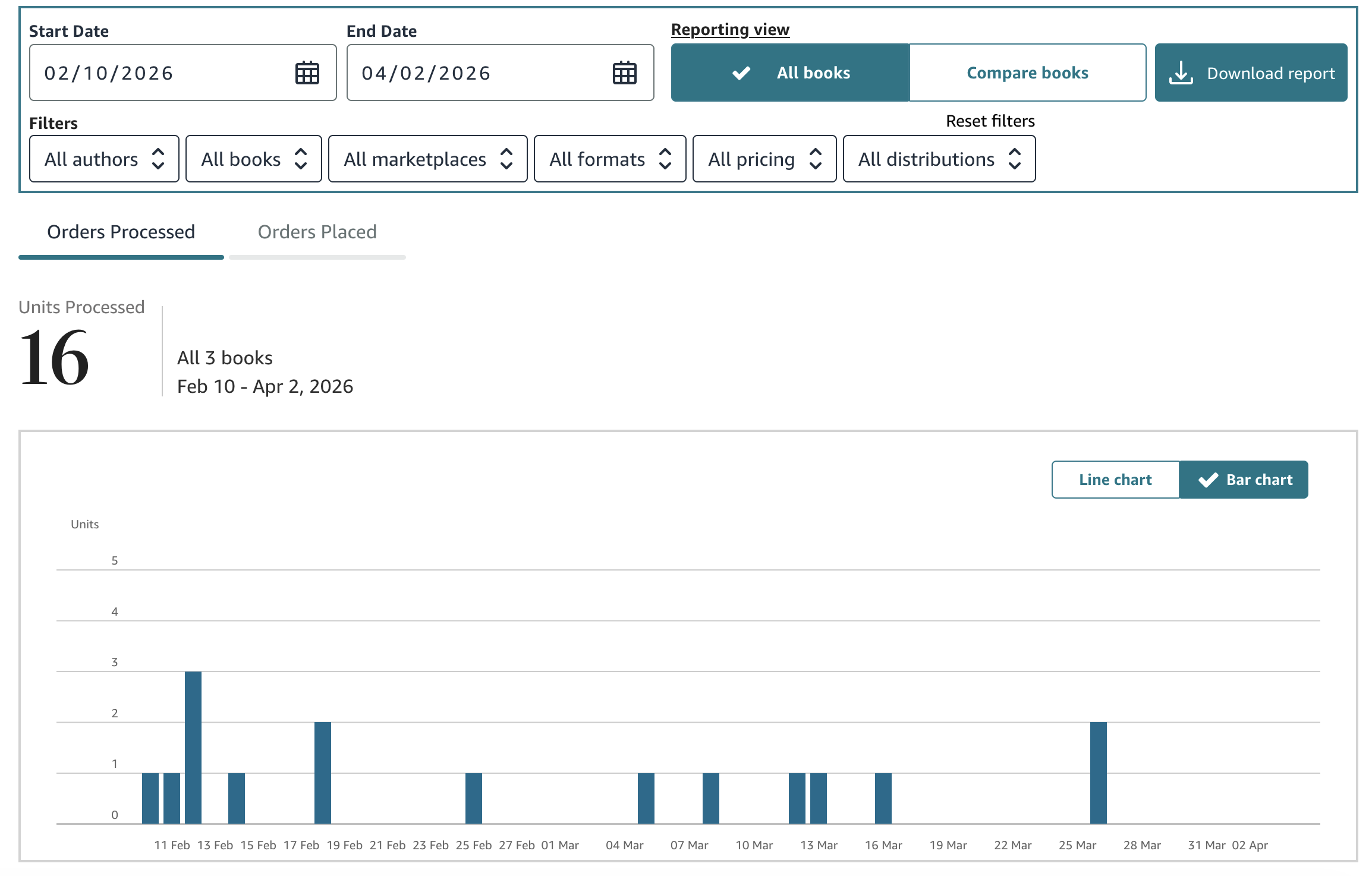This screenshot has width=1372, height=876.
Task: Click the 3-unit bar near 13 Feb
Action: tap(193, 746)
